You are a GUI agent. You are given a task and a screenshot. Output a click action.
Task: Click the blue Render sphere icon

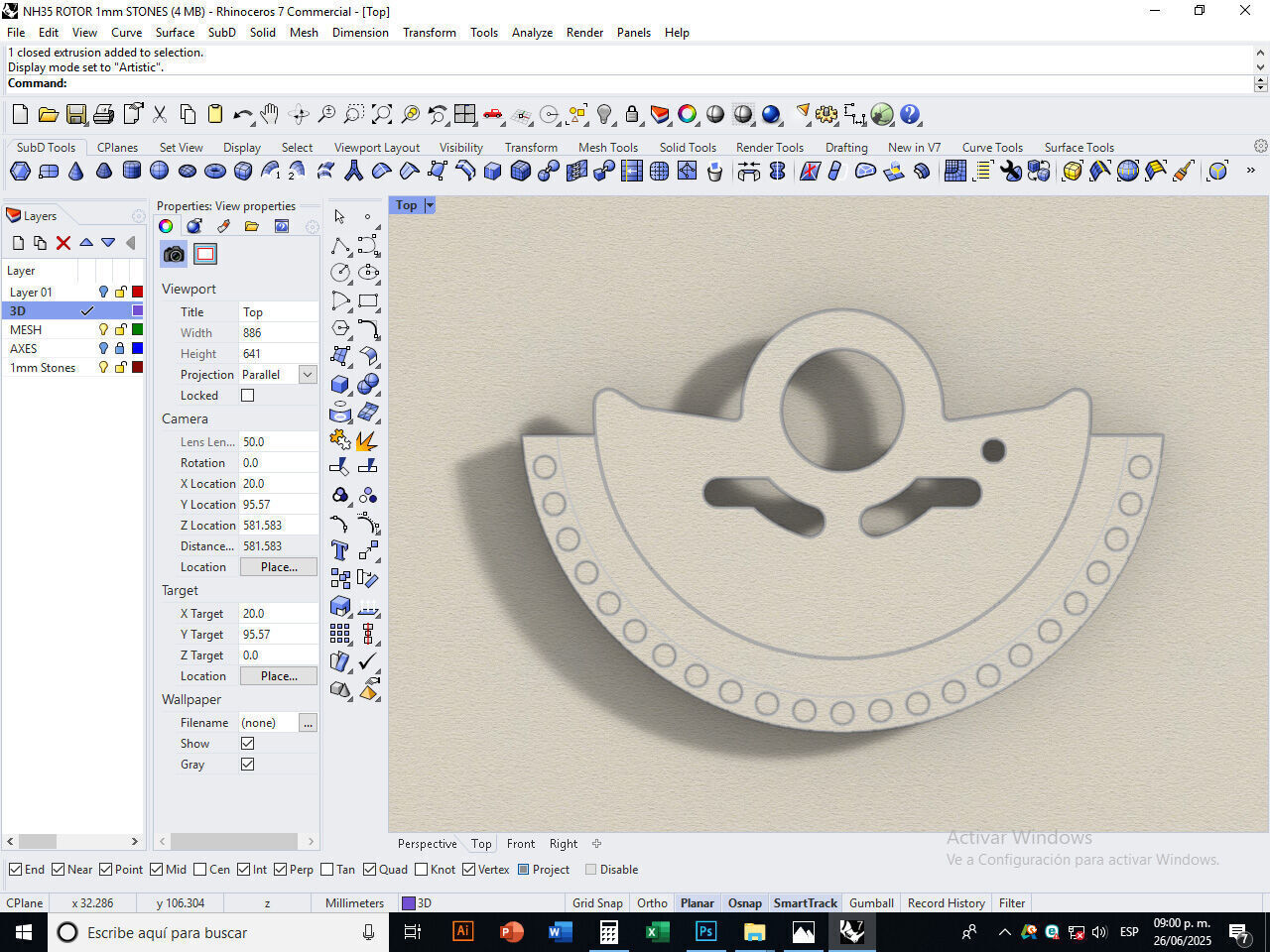771,115
